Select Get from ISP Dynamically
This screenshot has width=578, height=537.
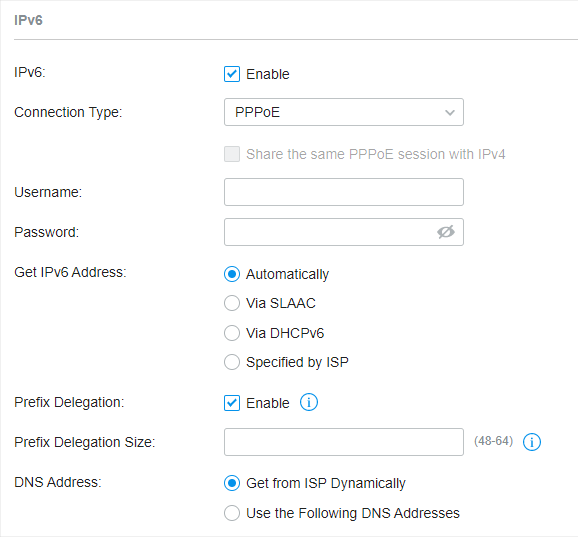(232, 483)
